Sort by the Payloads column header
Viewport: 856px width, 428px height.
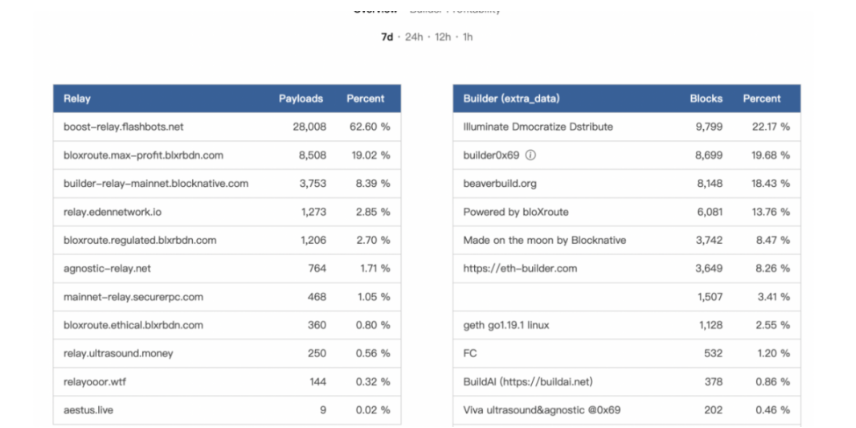(301, 99)
